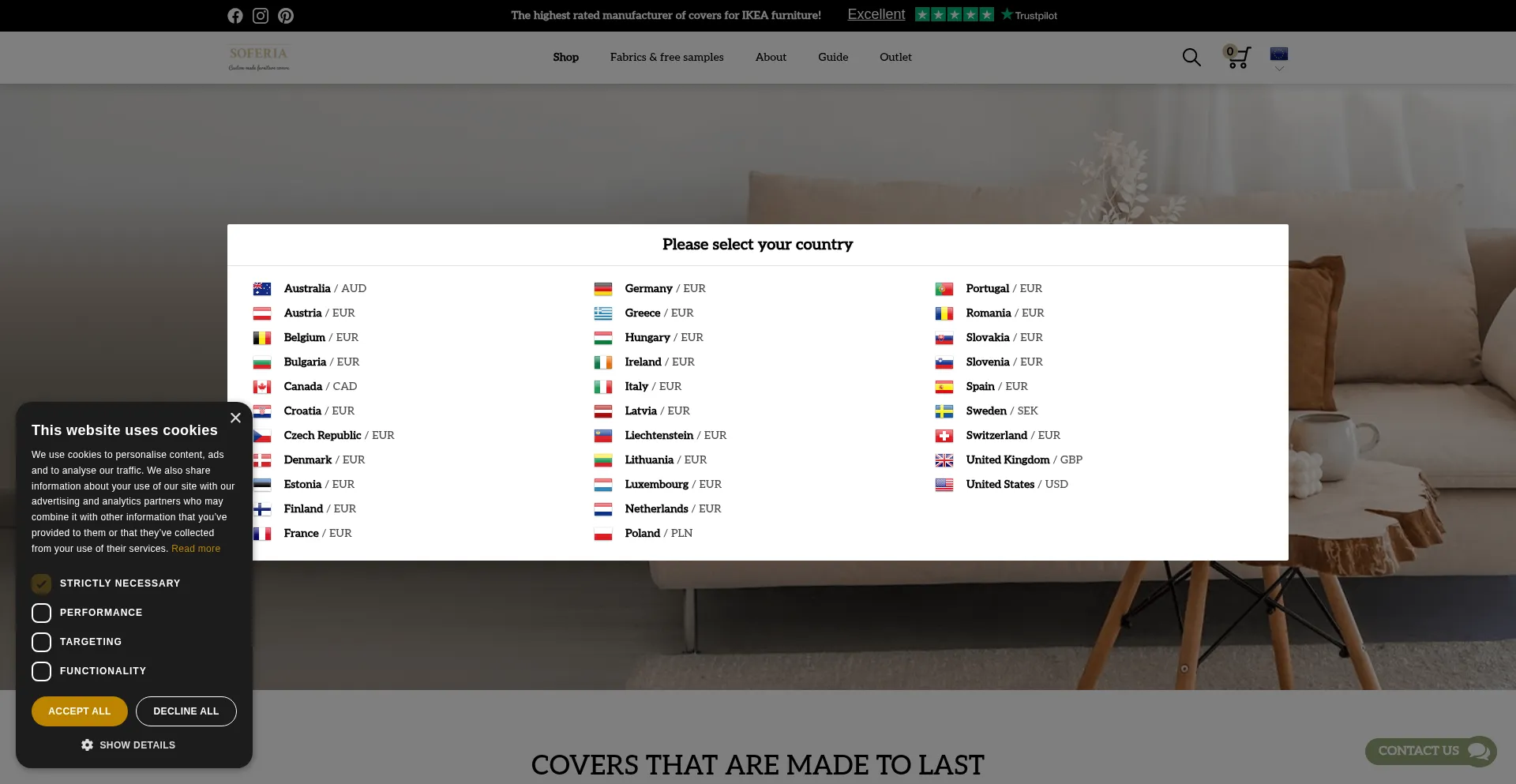Choose Hungary / EUR country
The width and height of the screenshot is (1516, 784).
pos(664,338)
